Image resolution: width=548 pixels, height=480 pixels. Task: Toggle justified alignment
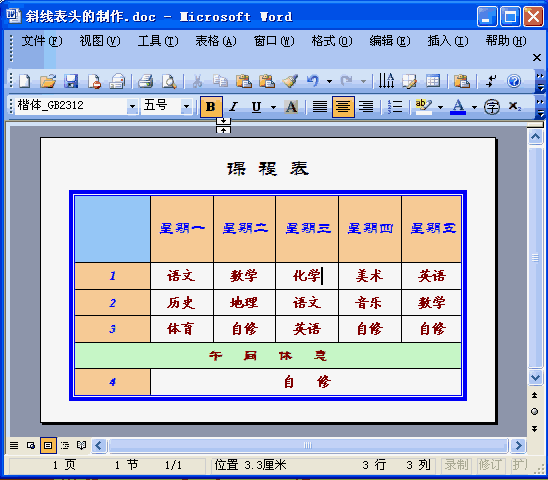point(320,107)
